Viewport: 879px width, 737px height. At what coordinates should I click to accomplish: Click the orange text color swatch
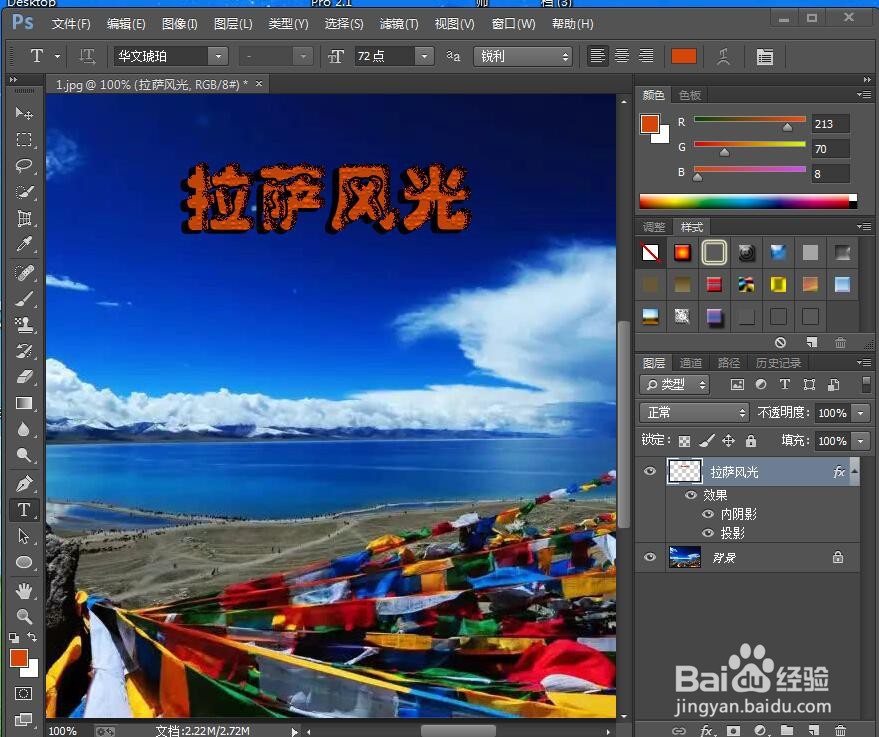coord(684,57)
